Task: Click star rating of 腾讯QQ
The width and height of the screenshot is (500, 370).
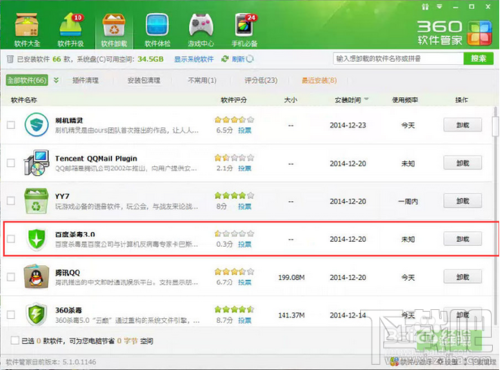Action: click(x=234, y=272)
